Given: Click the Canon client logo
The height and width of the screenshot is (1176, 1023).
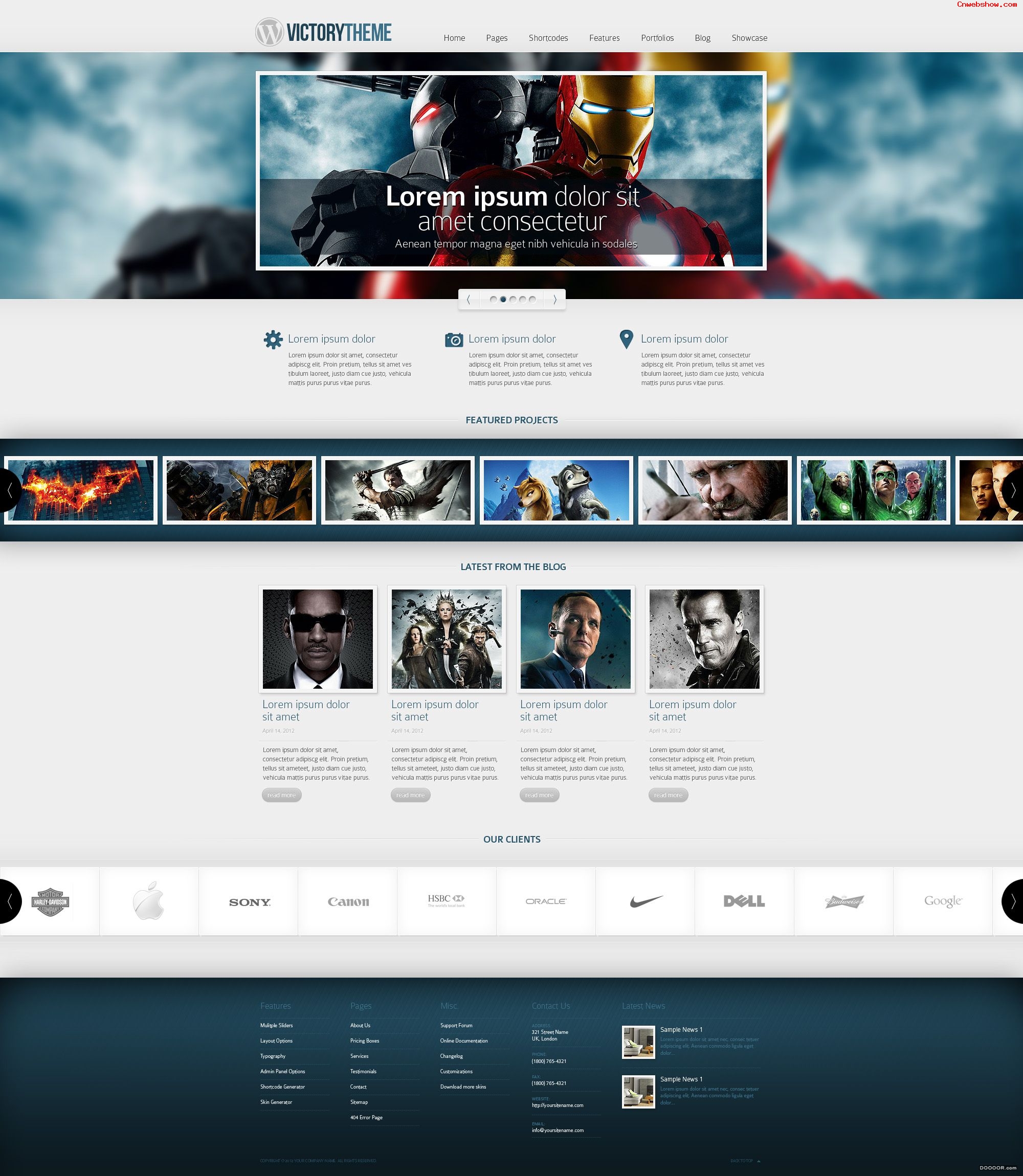Looking at the screenshot, I should pyautogui.click(x=348, y=901).
